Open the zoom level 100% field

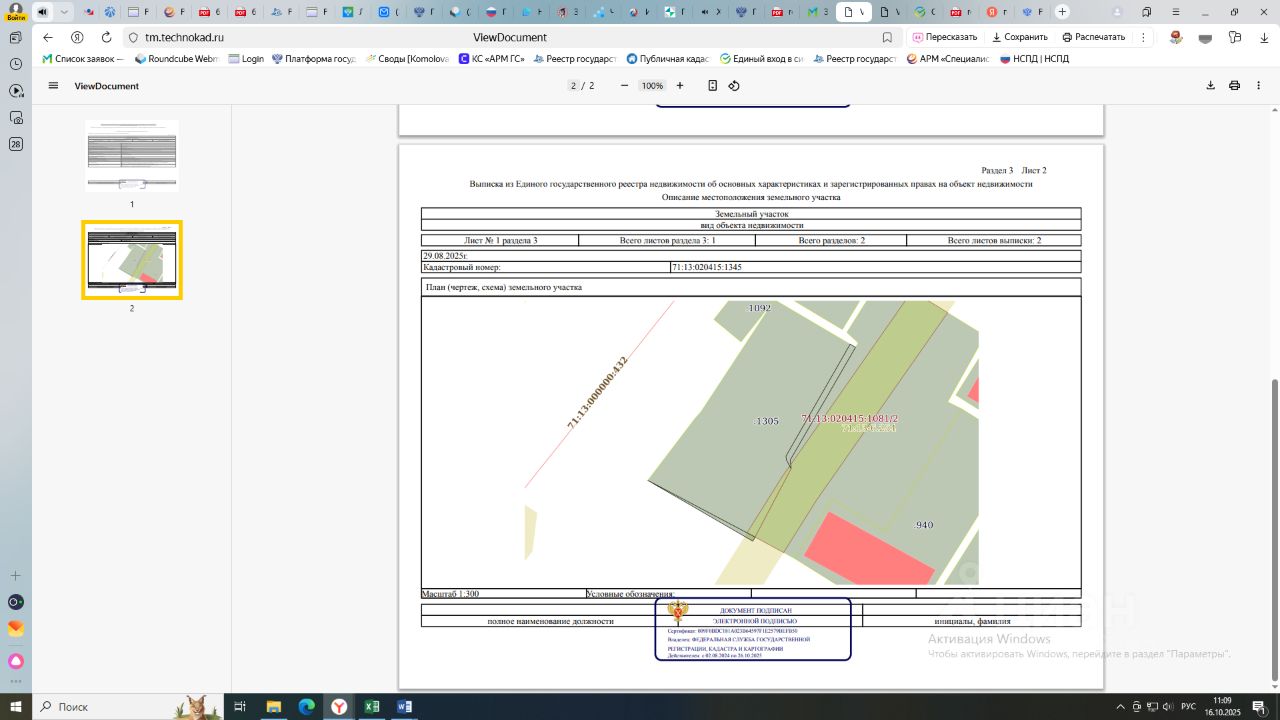click(x=652, y=86)
